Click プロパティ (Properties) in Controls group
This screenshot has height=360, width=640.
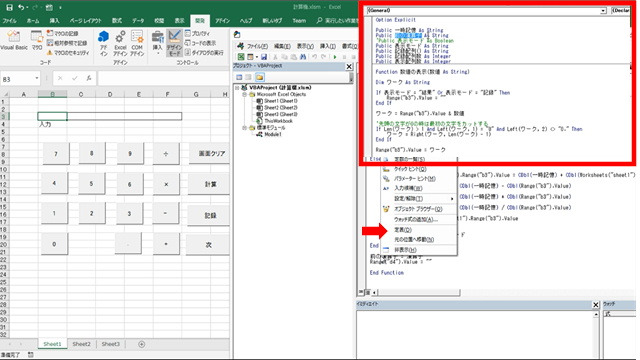[x=198, y=33]
